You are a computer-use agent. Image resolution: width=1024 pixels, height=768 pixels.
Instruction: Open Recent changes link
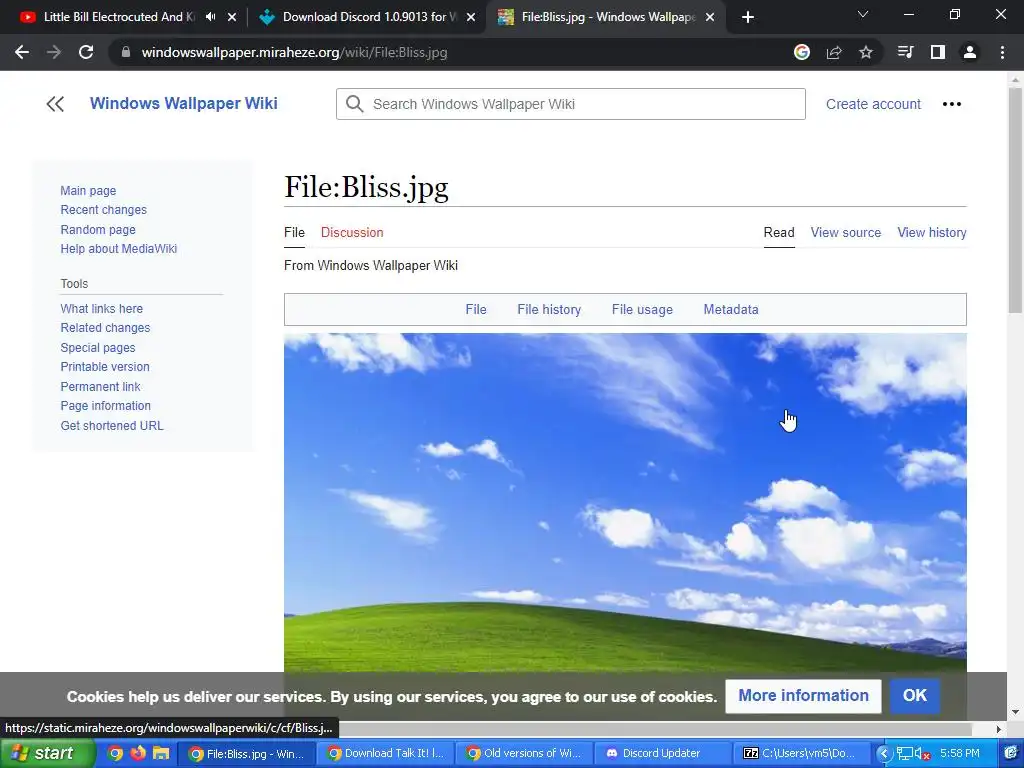click(103, 210)
